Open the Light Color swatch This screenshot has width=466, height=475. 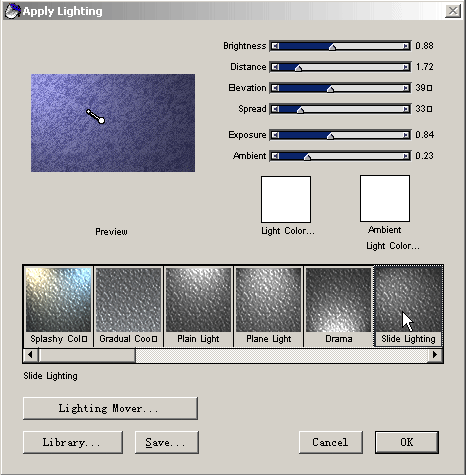(286, 199)
